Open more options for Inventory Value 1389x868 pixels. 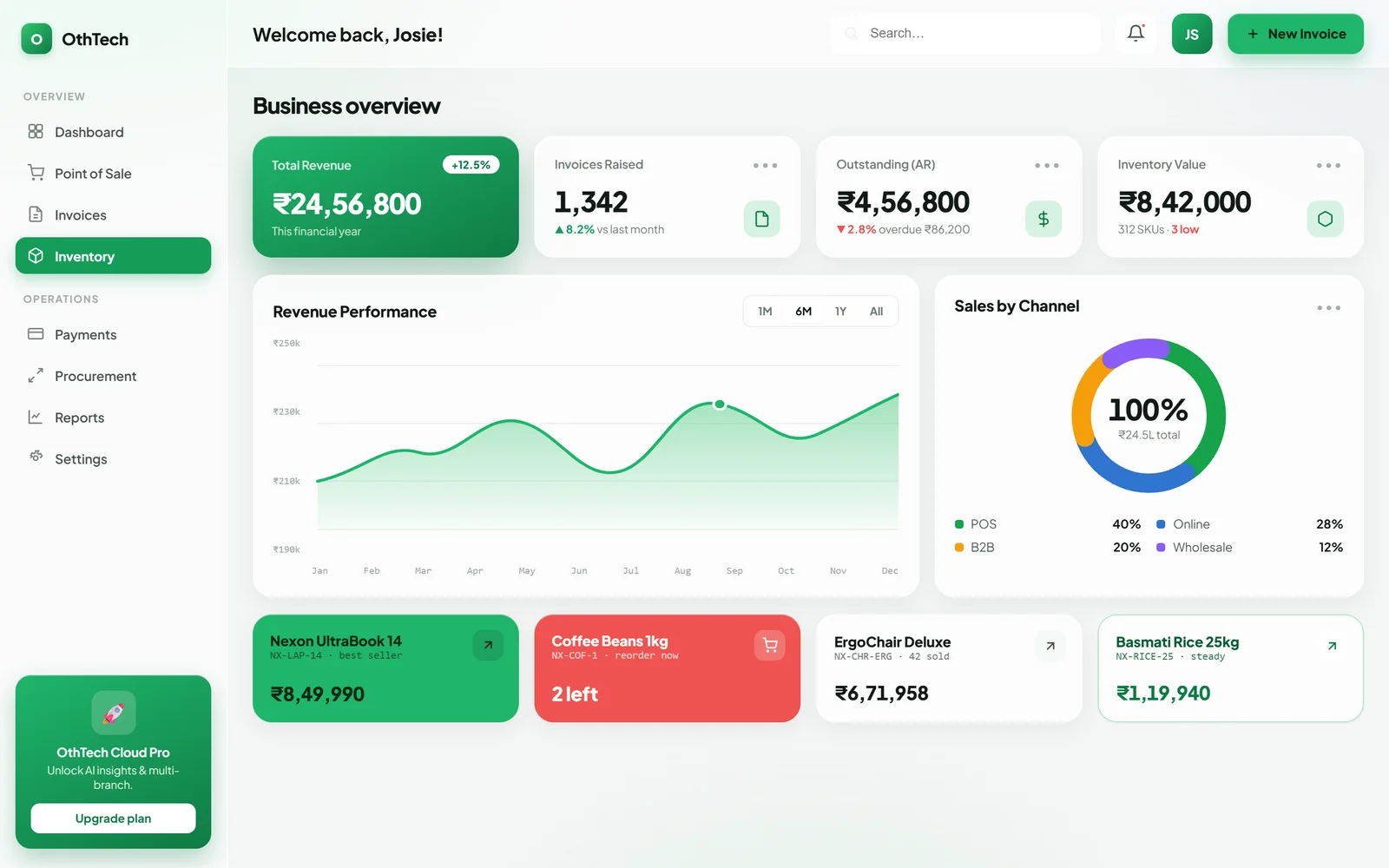click(x=1328, y=165)
